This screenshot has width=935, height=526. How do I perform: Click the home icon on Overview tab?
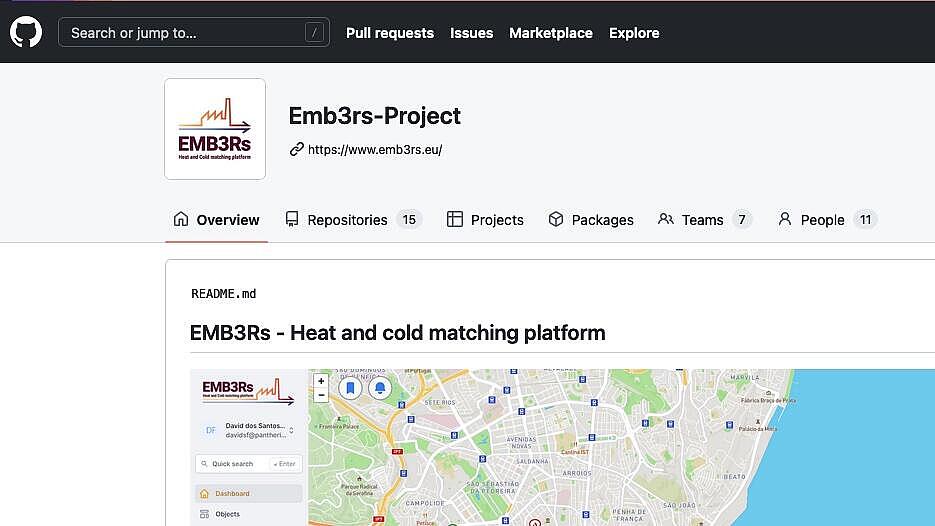pos(181,219)
